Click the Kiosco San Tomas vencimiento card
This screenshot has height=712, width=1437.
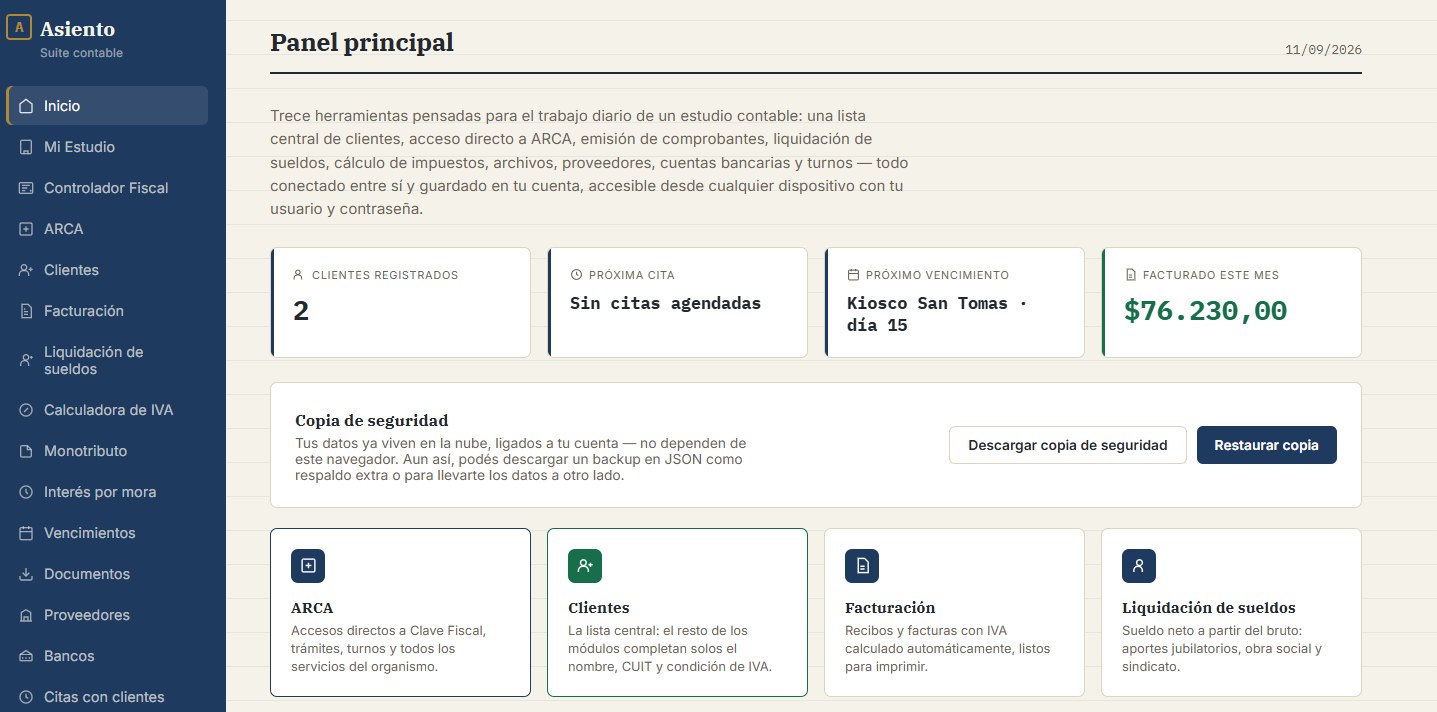[954, 302]
